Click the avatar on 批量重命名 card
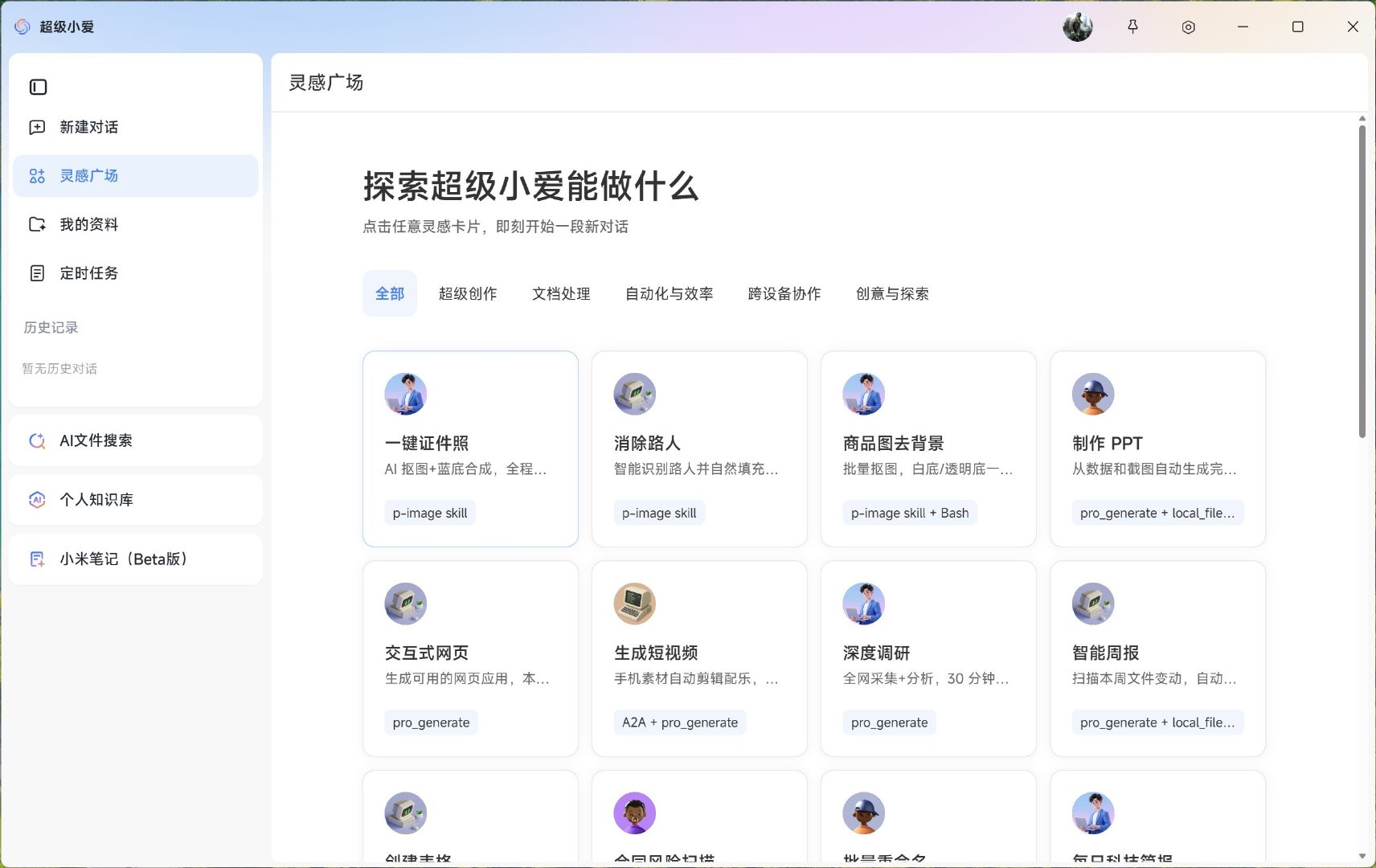The width and height of the screenshot is (1376, 868). (x=864, y=813)
